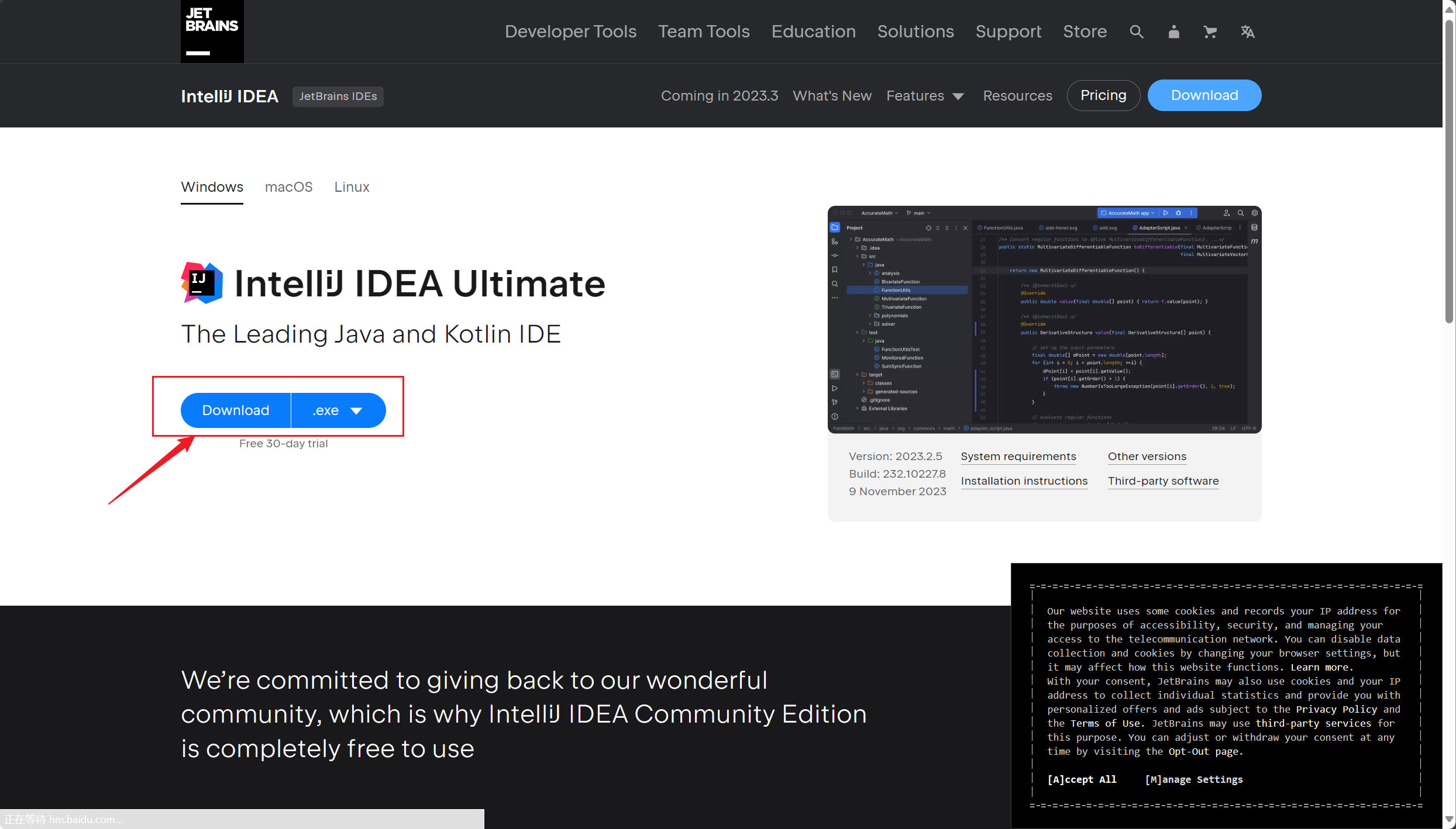This screenshot has width=1456, height=829.
Task: Open the Developer Tools menu
Action: point(570,32)
